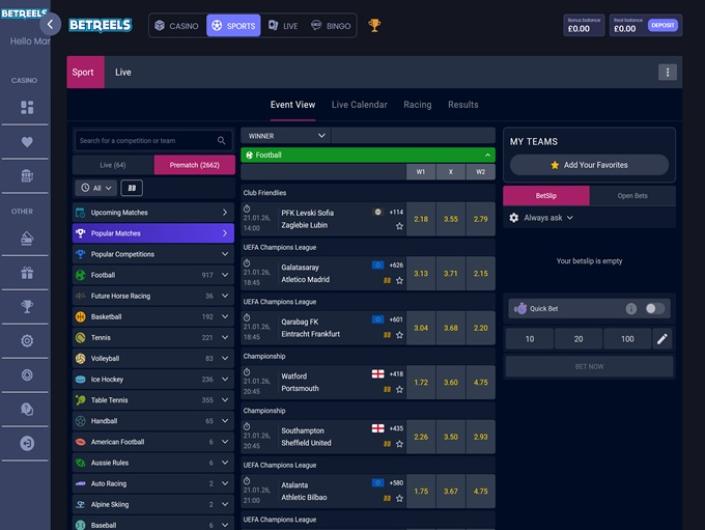The width and height of the screenshot is (705, 530).
Task: Open the WINNER market dropdown
Action: 286,136
